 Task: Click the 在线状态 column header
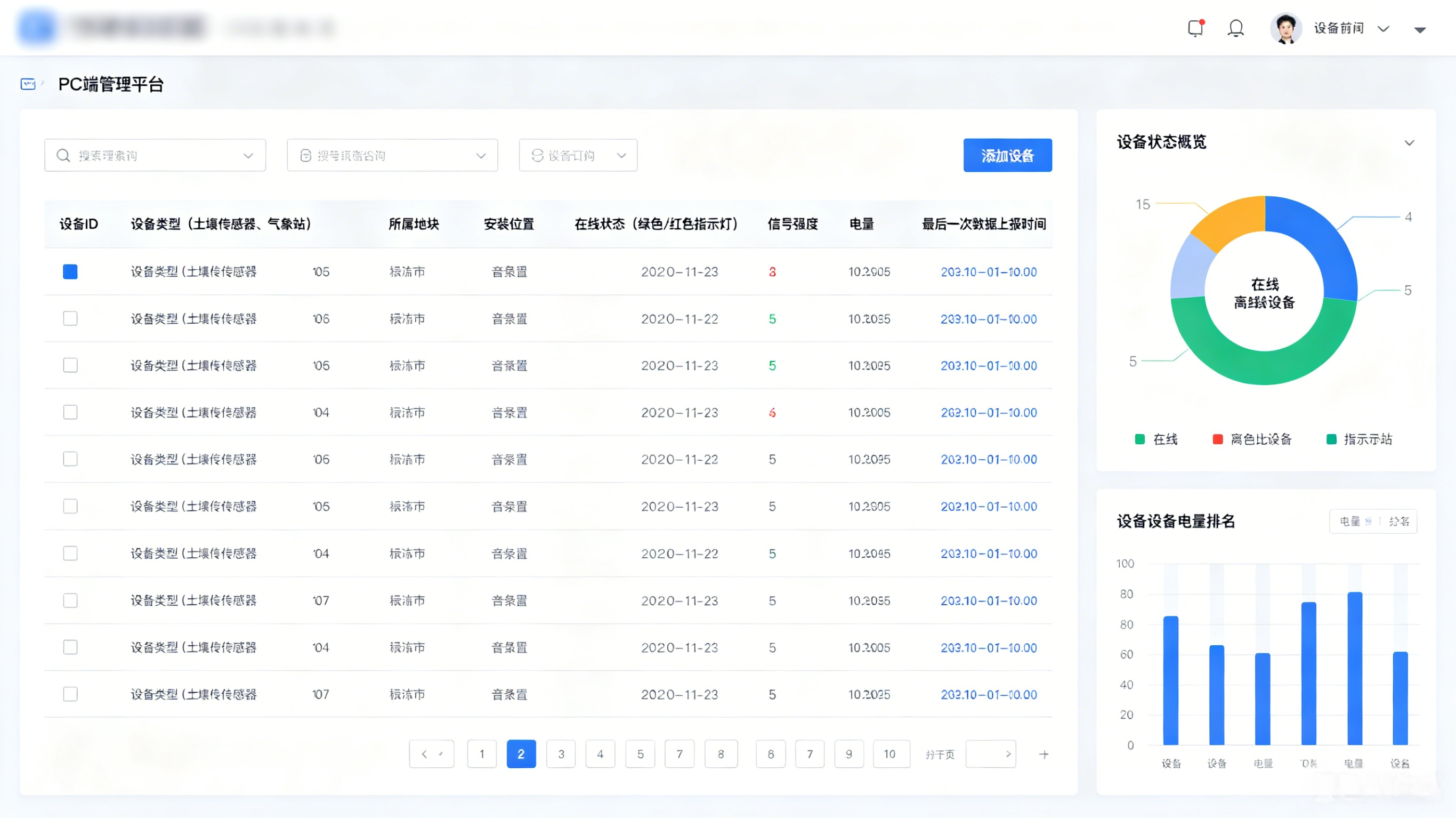click(656, 224)
